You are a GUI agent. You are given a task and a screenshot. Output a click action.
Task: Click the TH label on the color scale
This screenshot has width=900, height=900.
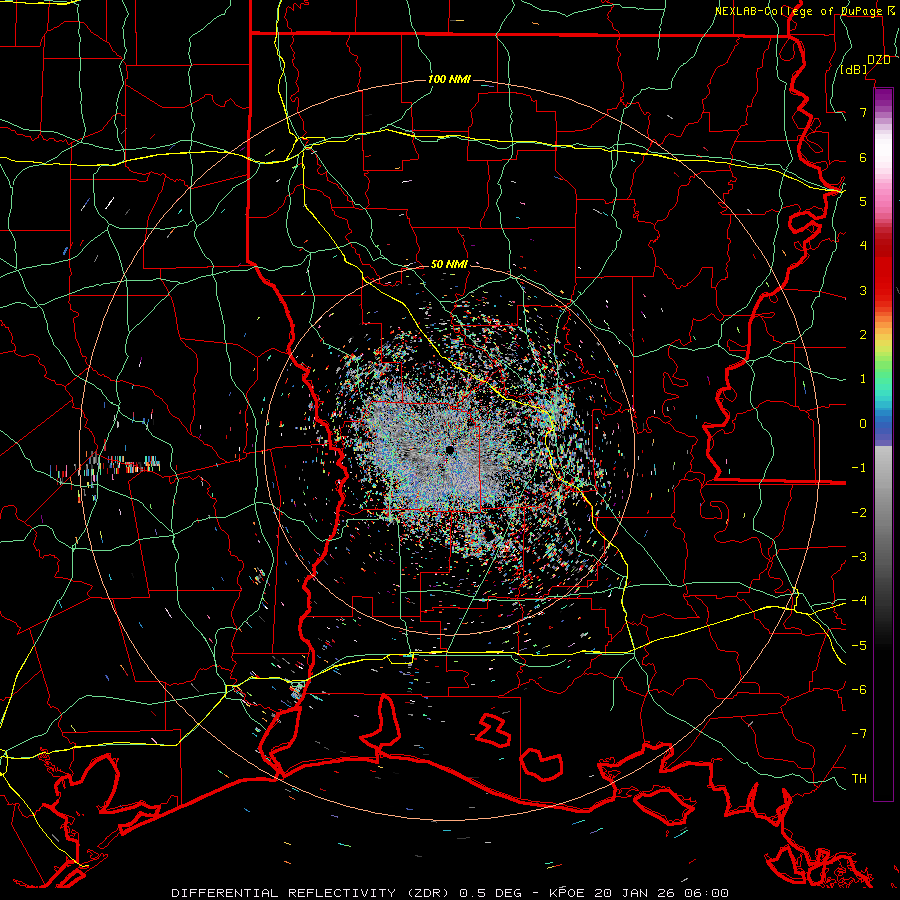(x=859, y=779)
